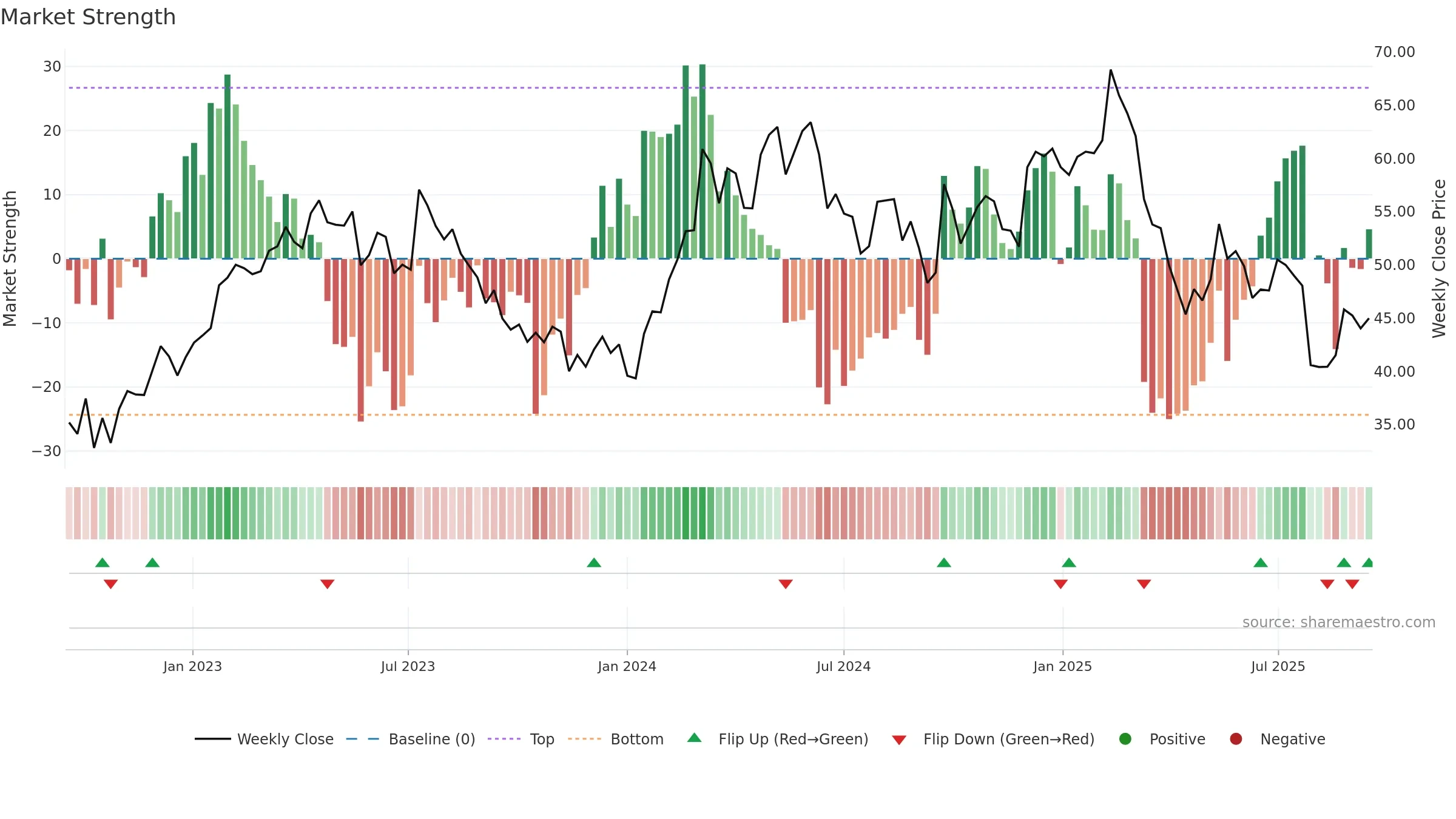
Task: Click the weekly close price peak near 68
Action: click(1111, 70)
